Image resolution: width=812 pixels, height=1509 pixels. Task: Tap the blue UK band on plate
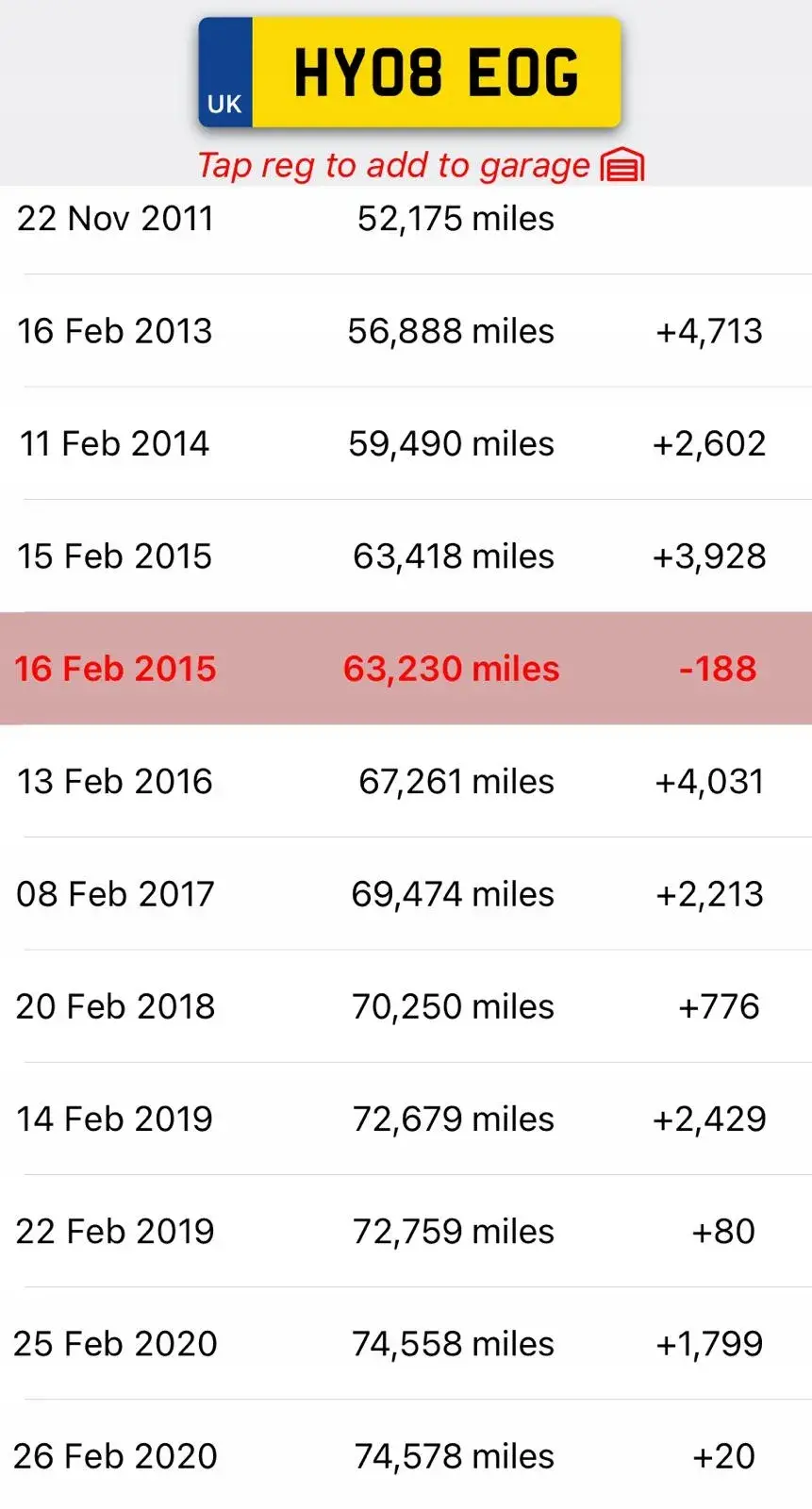coord(225,73)
